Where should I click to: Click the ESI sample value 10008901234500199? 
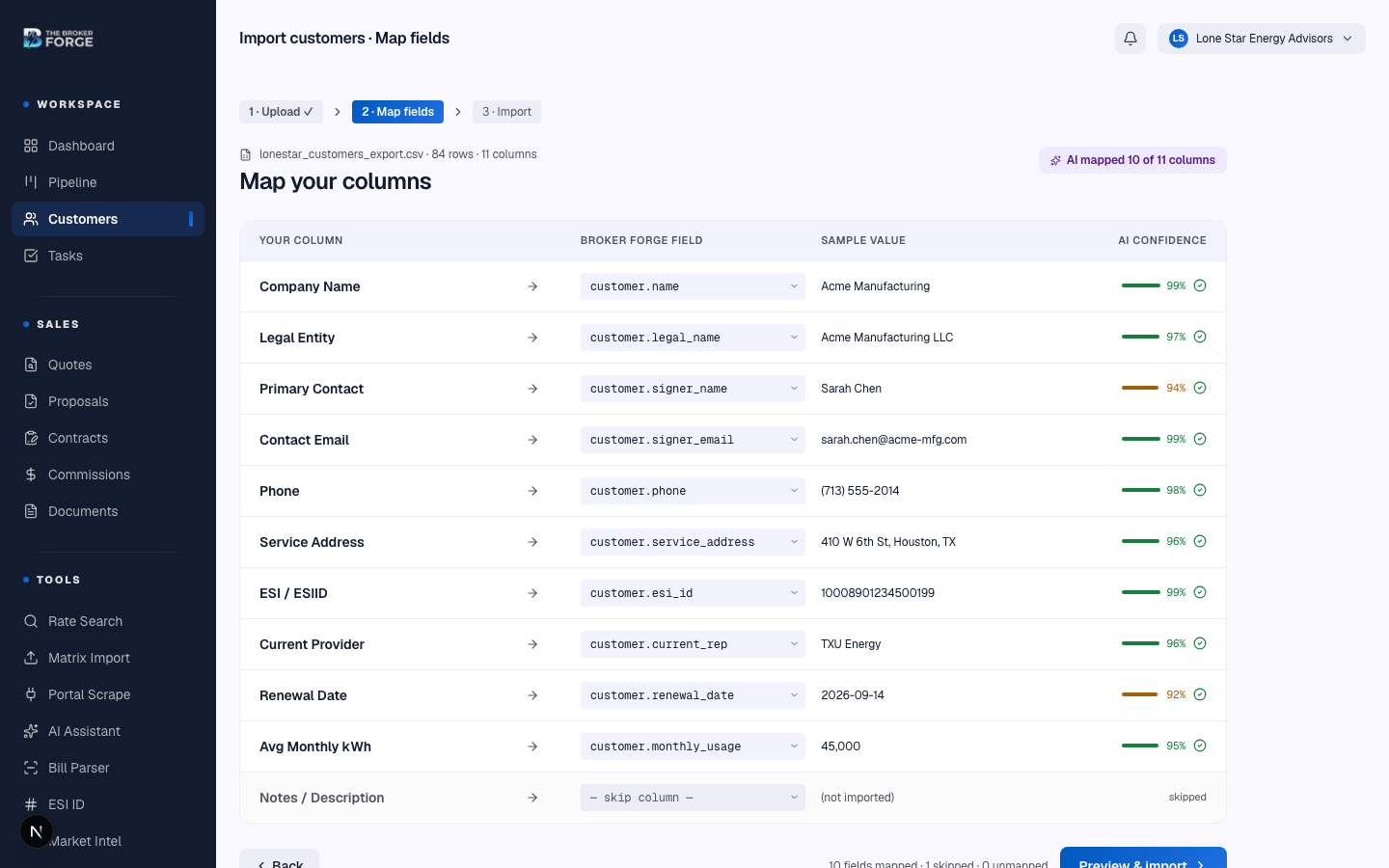(x=878, y=593)
